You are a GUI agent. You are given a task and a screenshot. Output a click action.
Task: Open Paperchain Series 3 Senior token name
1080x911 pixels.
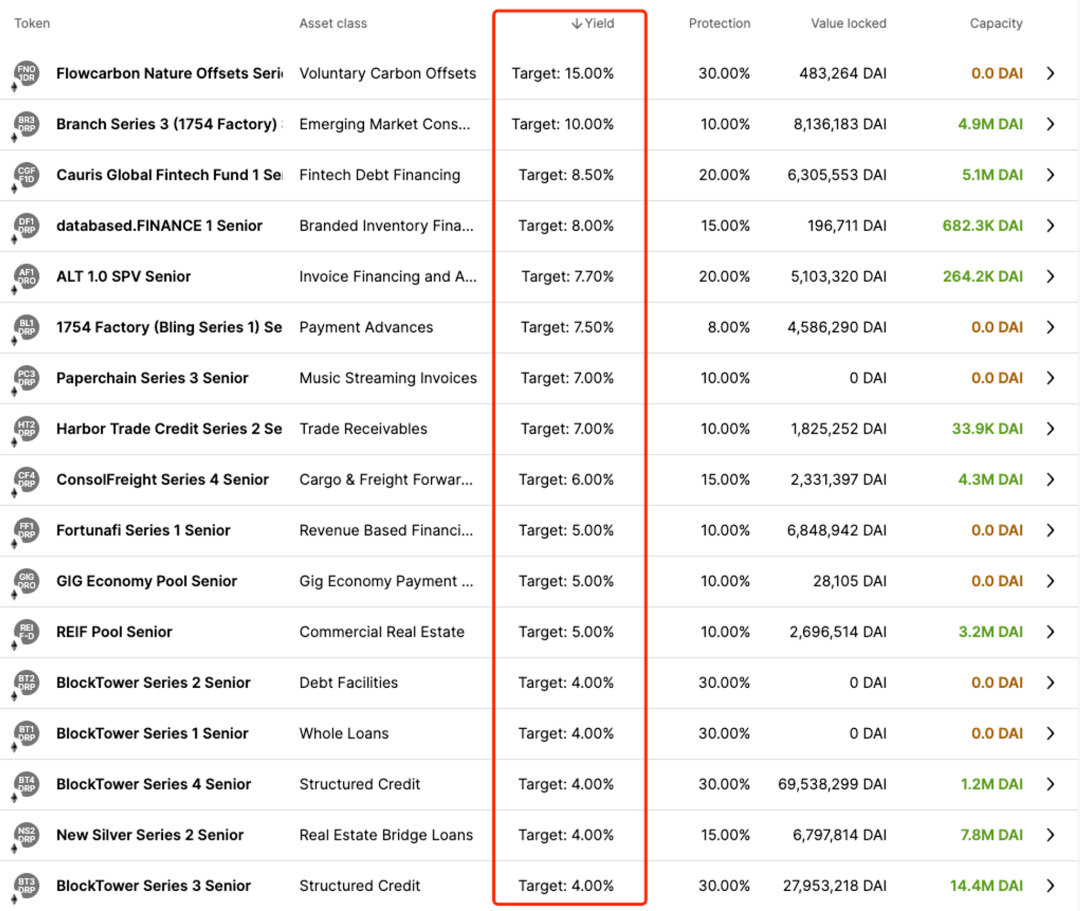pyautogui.click(x=152, y=378)
